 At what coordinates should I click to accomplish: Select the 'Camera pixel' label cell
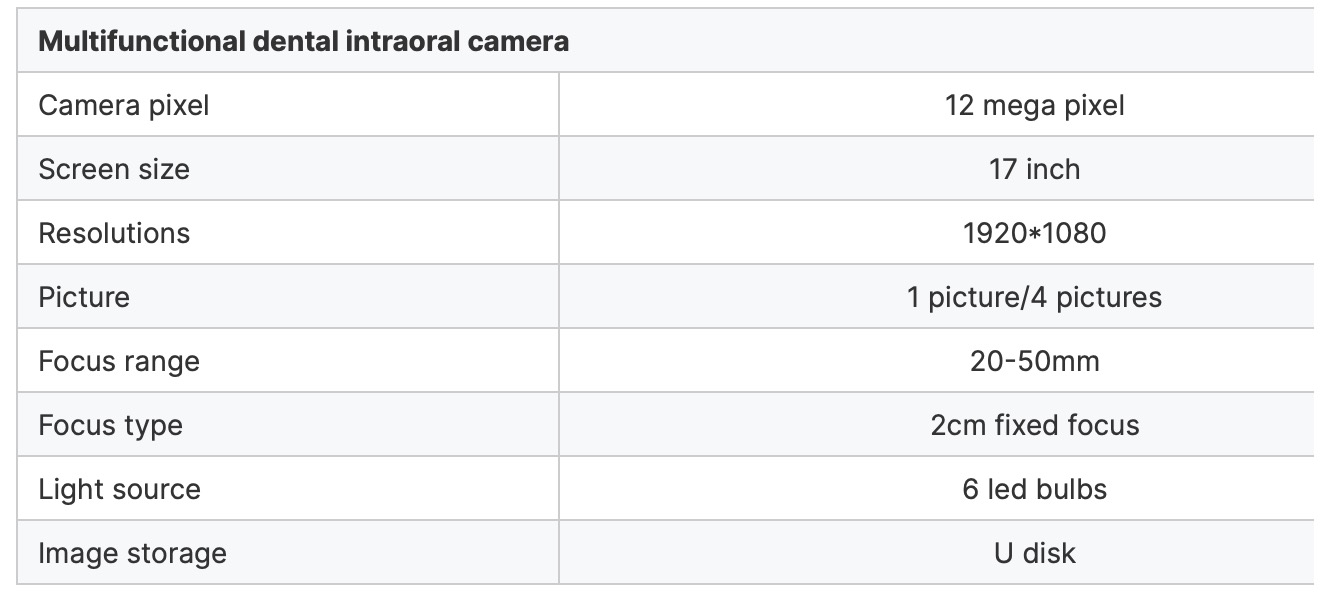124,105
